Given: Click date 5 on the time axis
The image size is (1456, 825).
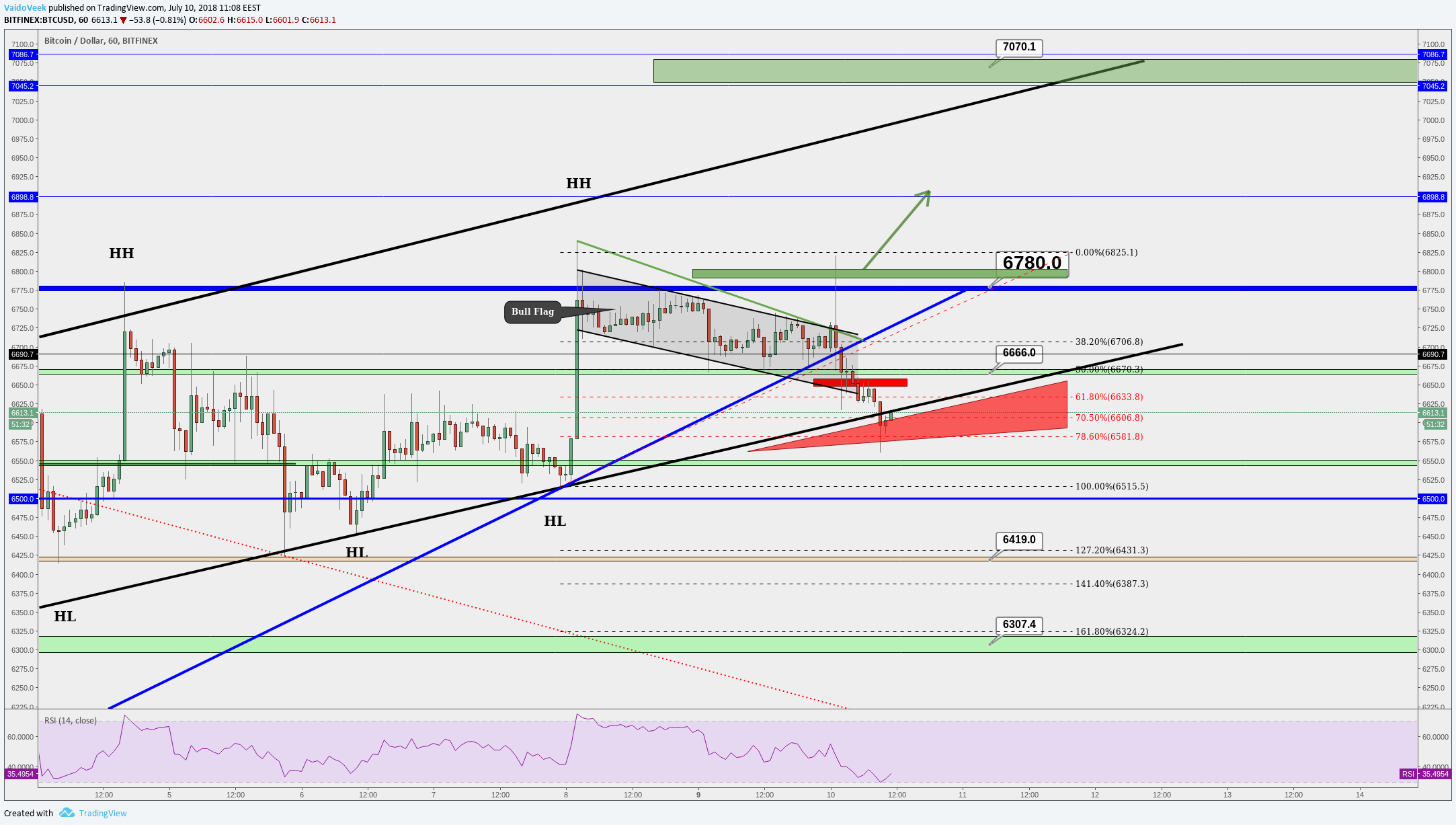Looking at the screenshot, I should click(169, 795).
